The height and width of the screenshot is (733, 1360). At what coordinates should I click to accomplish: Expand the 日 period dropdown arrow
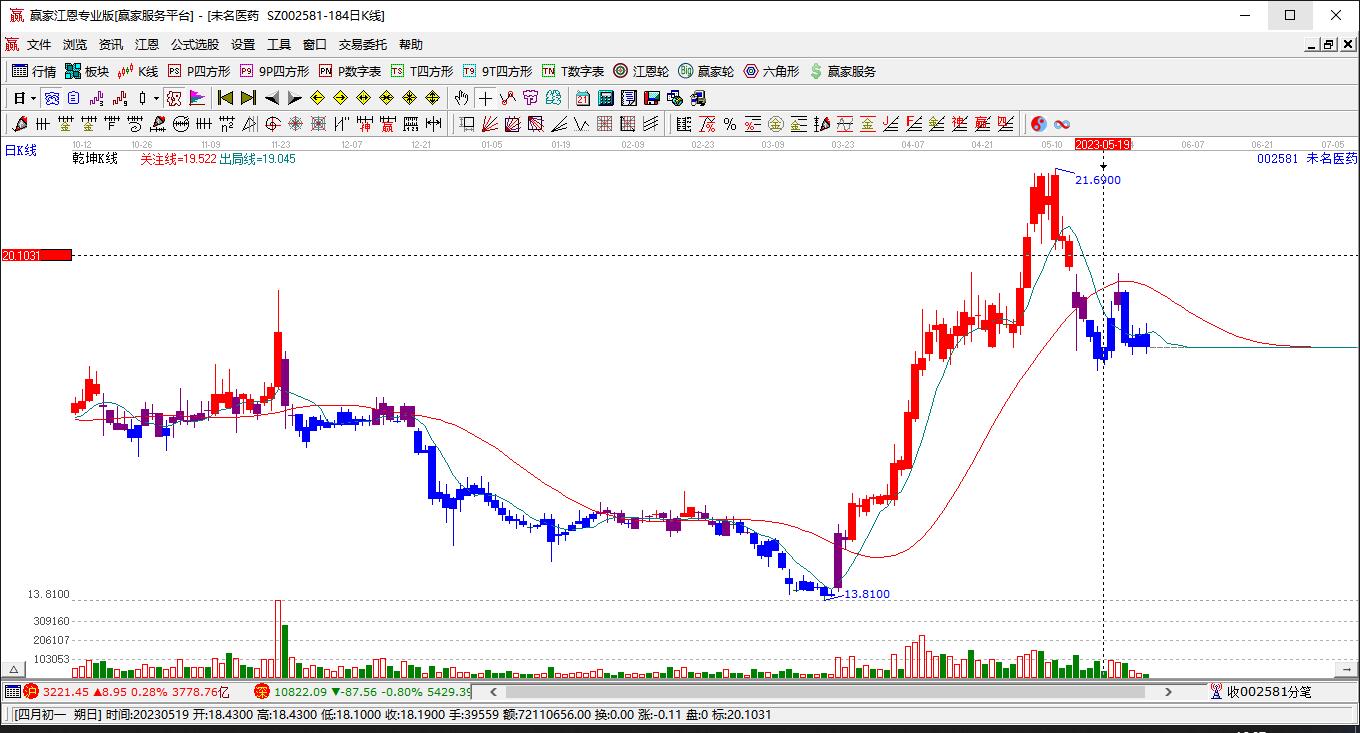coord(33,98)
